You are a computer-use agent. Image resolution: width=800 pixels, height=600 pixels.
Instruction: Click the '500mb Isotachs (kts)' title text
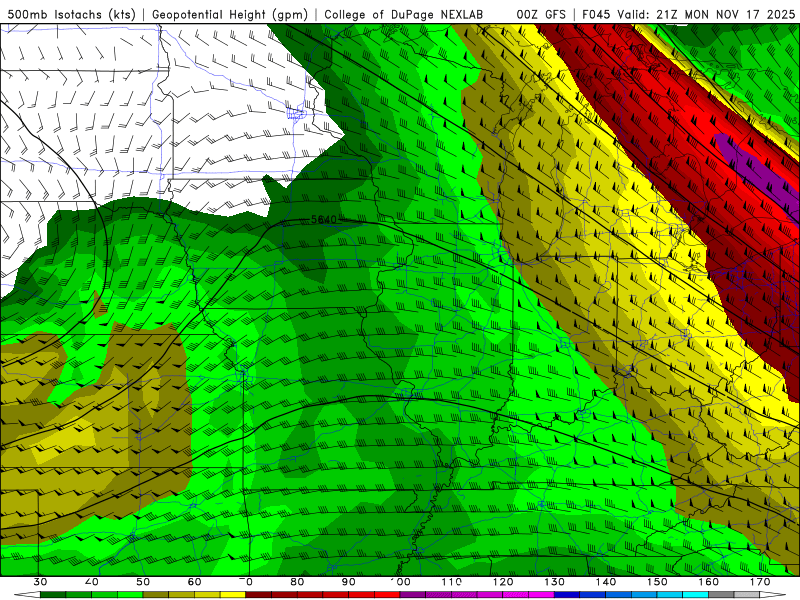click(x=71, y=14)
